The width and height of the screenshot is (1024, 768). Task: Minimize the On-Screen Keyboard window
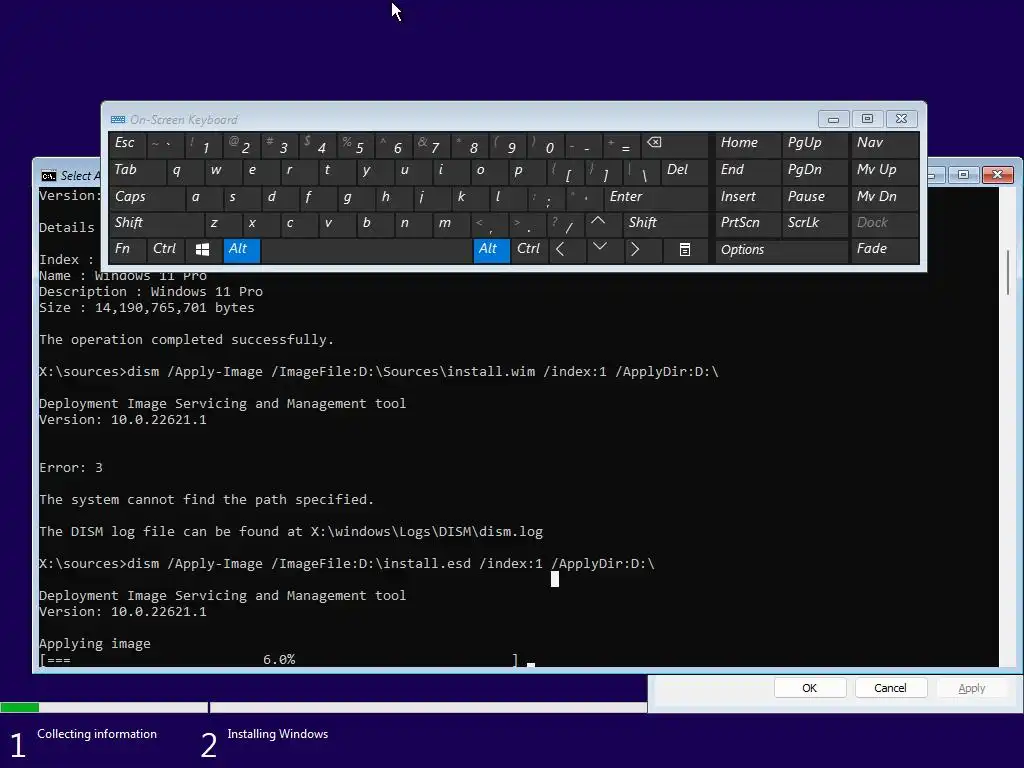833,119
